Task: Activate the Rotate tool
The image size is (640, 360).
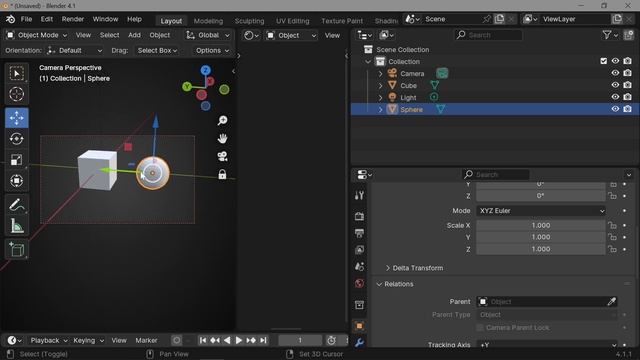Action: pos(17,139)
